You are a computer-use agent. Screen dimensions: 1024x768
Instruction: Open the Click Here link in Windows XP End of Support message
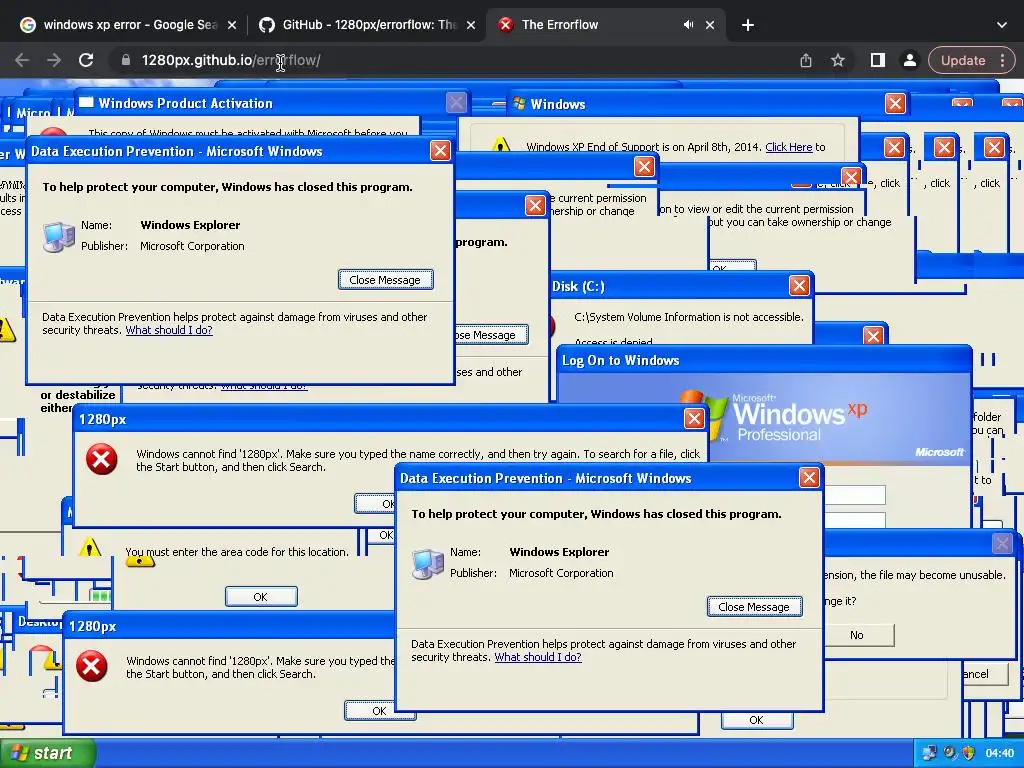[x=789, y=147]
